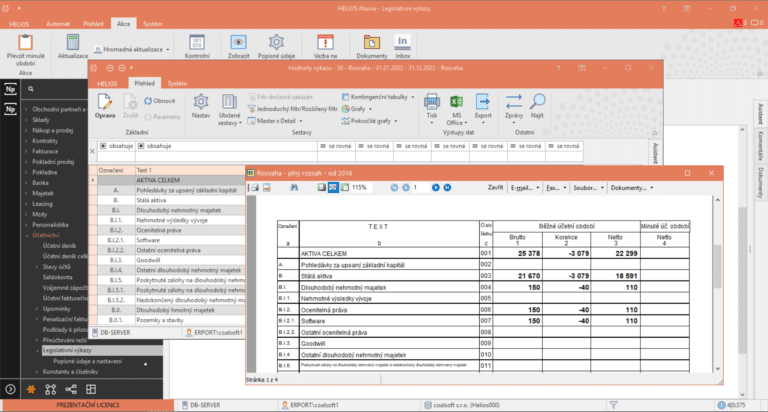768x412 pixels.
Task: Click the Oprava edit icon
Action: click(105, 102)
